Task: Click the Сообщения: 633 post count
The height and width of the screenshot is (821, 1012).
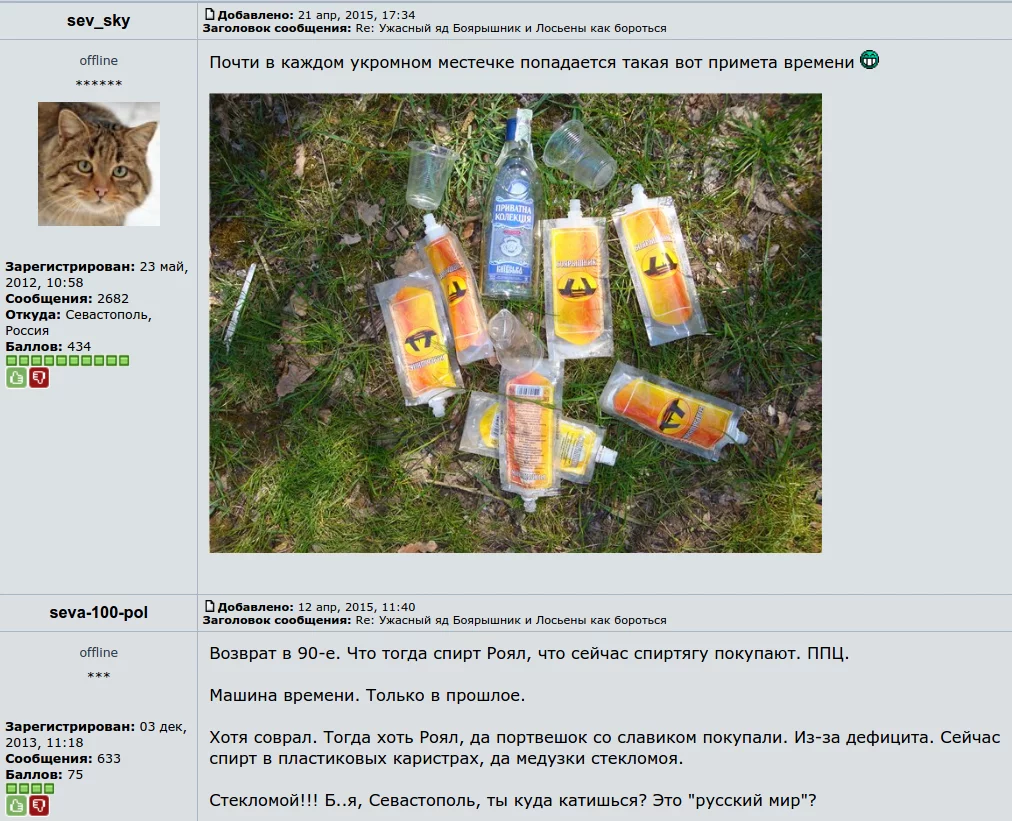Action: (x=63, y=758)
